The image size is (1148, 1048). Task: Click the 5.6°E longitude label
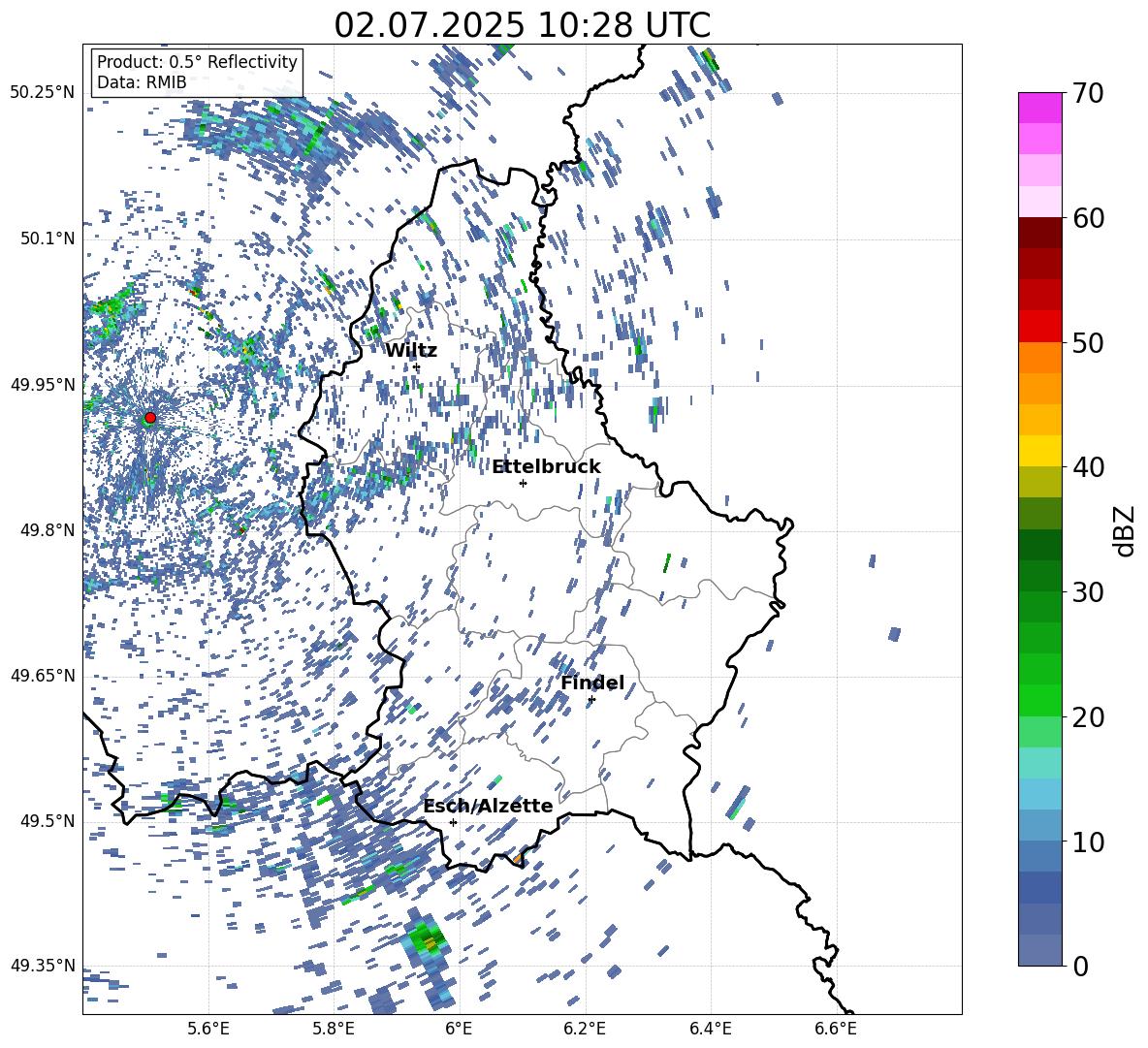point(208,1029)
